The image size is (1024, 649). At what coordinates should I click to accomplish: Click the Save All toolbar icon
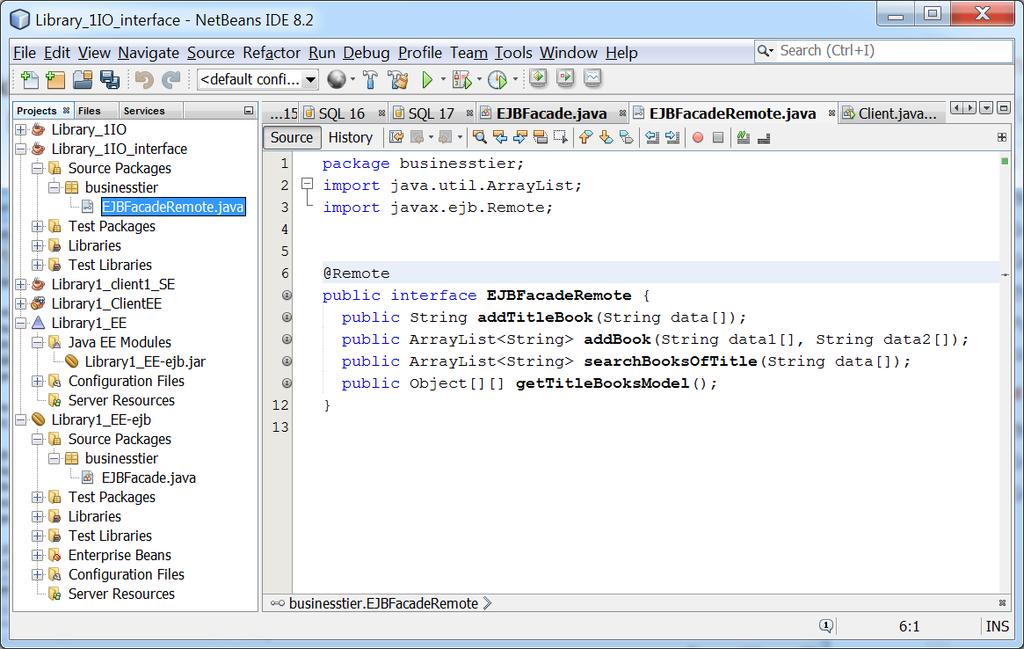tap(109, 80)
